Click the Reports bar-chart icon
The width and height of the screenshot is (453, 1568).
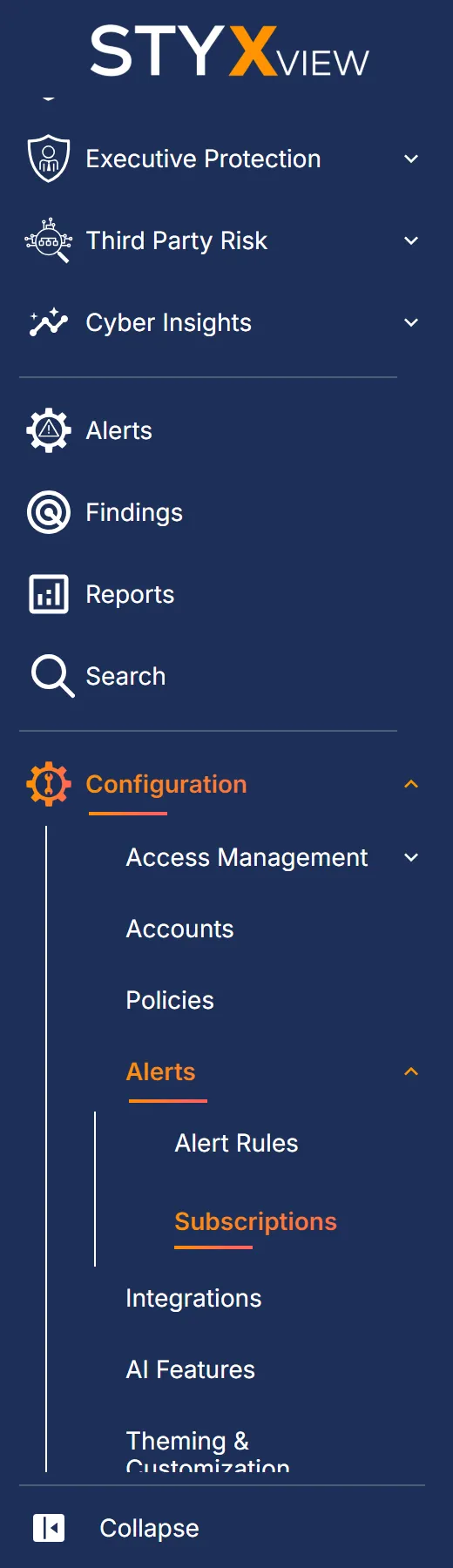pos(49,594)
